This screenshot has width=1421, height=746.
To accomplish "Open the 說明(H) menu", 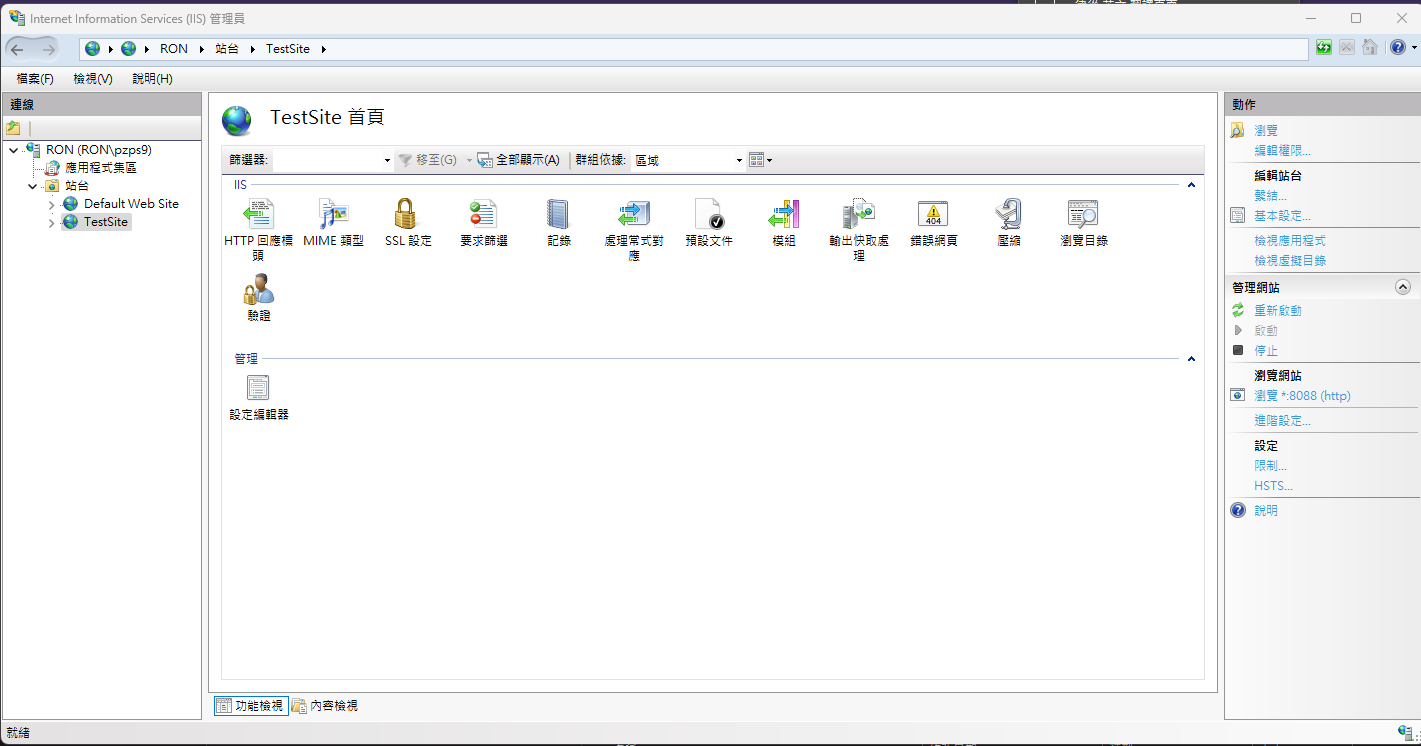I will point(153,78).
